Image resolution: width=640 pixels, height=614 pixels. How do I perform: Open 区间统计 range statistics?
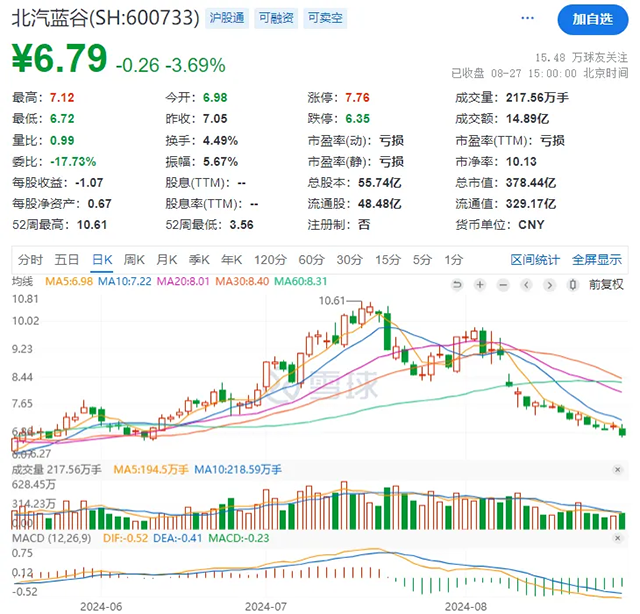click(535, 260)
